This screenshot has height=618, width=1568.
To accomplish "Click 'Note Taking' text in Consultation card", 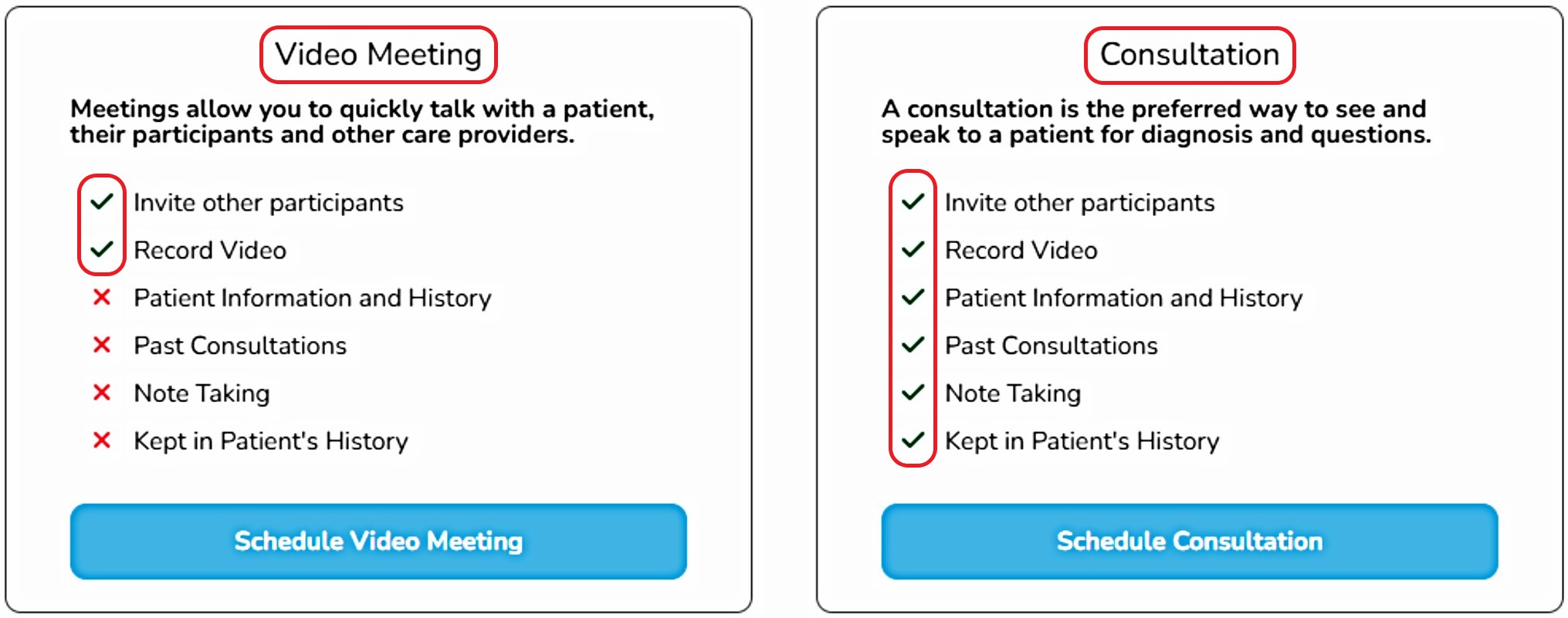I will [x=1013, y=393].
